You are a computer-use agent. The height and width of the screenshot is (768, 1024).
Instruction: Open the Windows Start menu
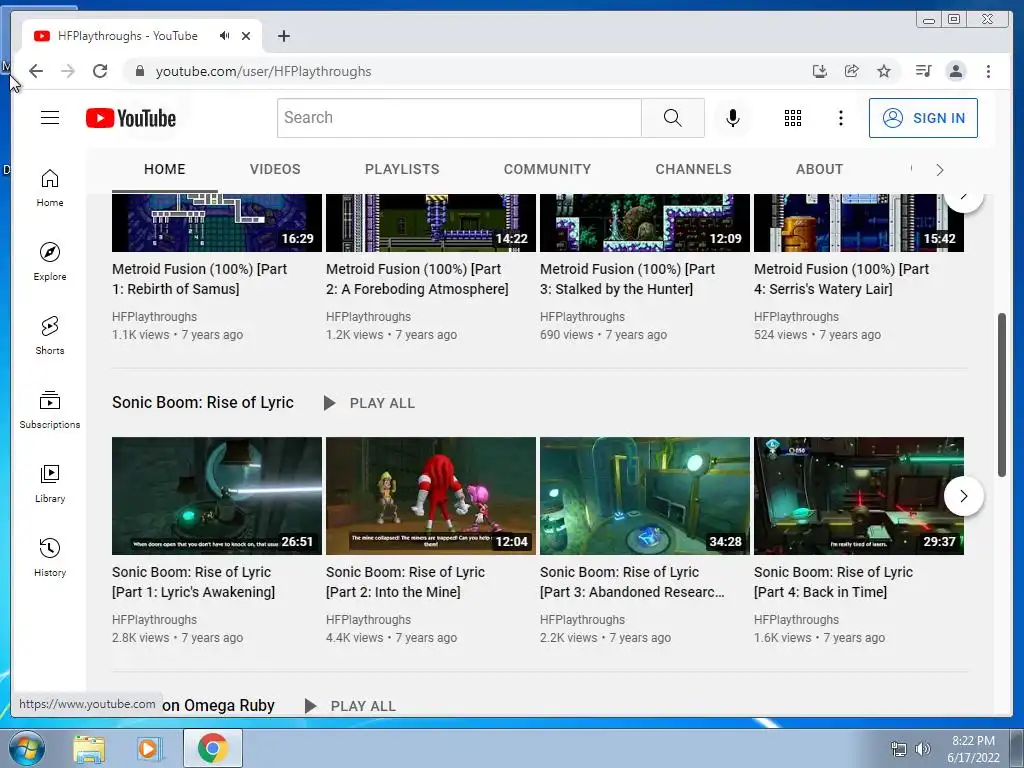[25, 748]
